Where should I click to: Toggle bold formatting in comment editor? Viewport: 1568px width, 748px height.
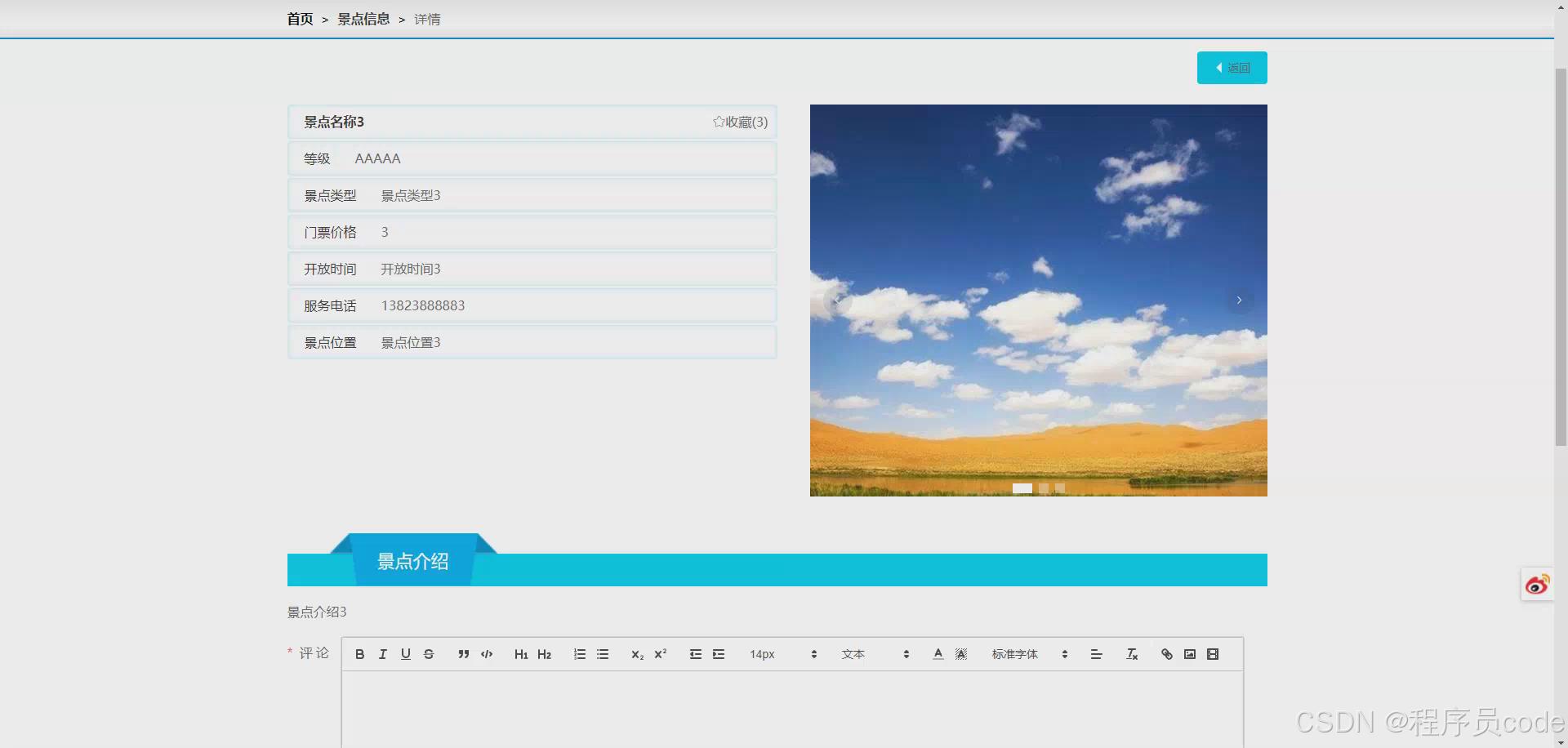click(359, 654)
